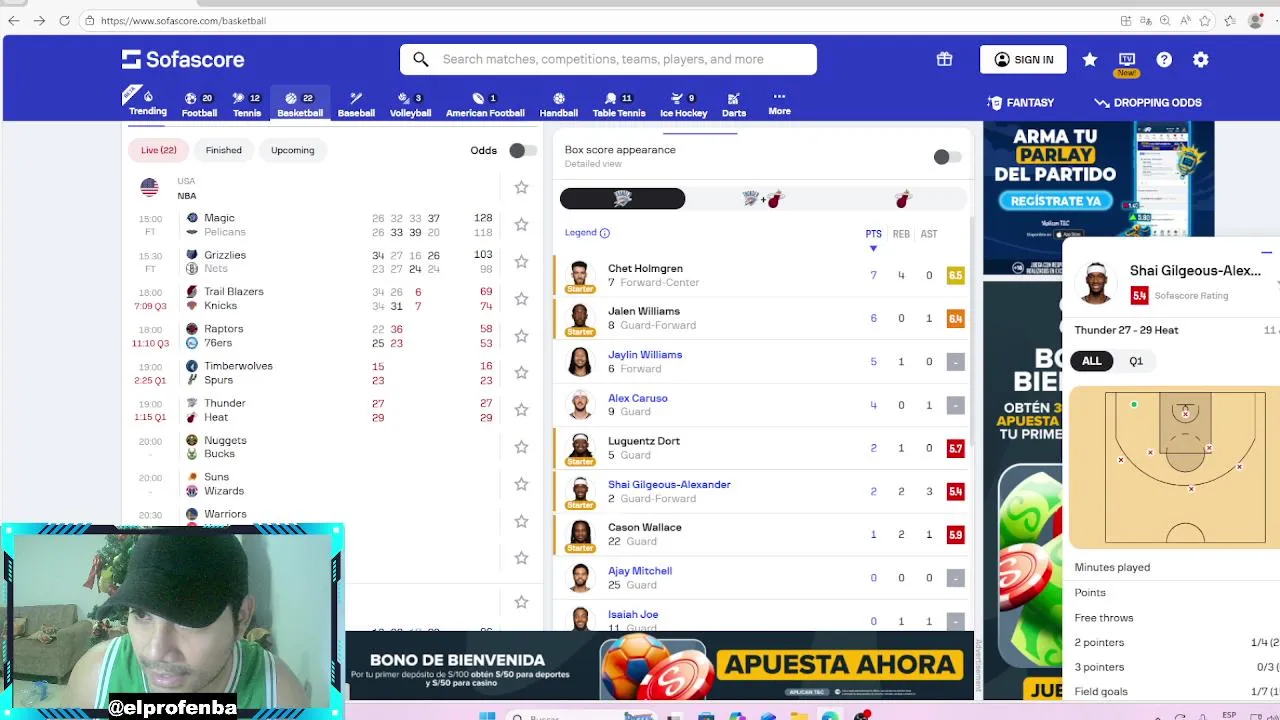This screenshot has width=1280, height=720.
Task: Open the gift box rewards icon
Action: [x=944, y=59]
